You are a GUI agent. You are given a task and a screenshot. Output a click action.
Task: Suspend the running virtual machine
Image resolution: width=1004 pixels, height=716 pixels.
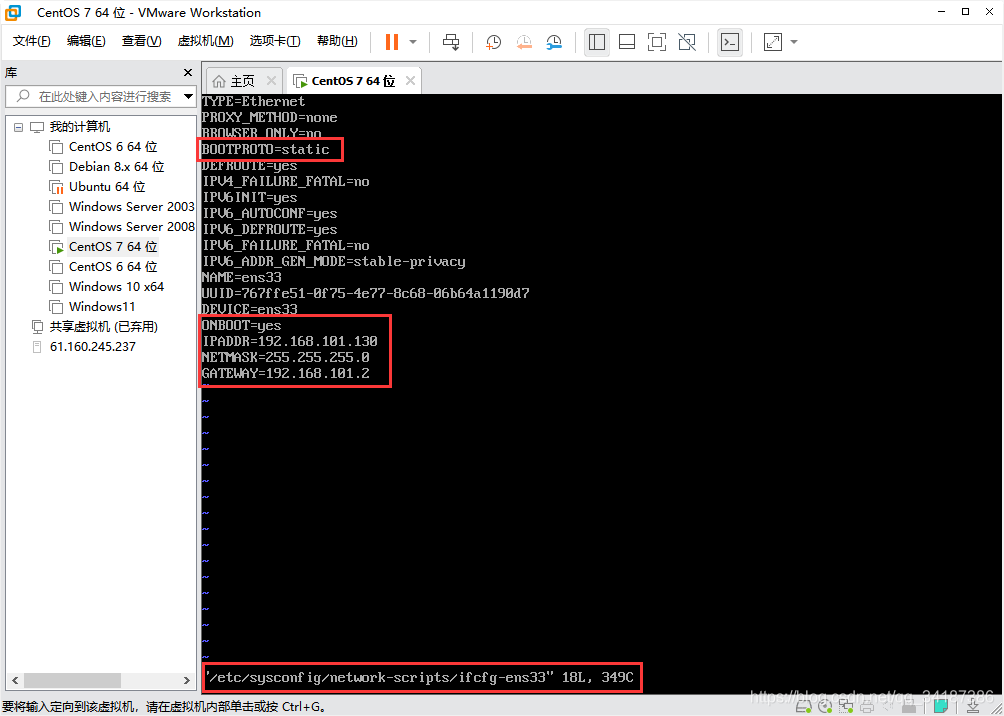click(392, 42)
